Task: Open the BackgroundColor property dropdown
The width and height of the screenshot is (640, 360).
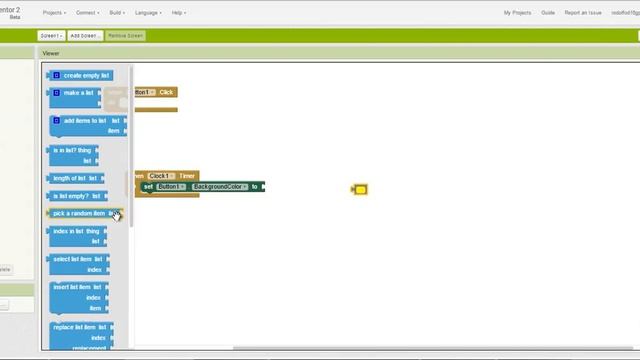Action: click(220, 187)
